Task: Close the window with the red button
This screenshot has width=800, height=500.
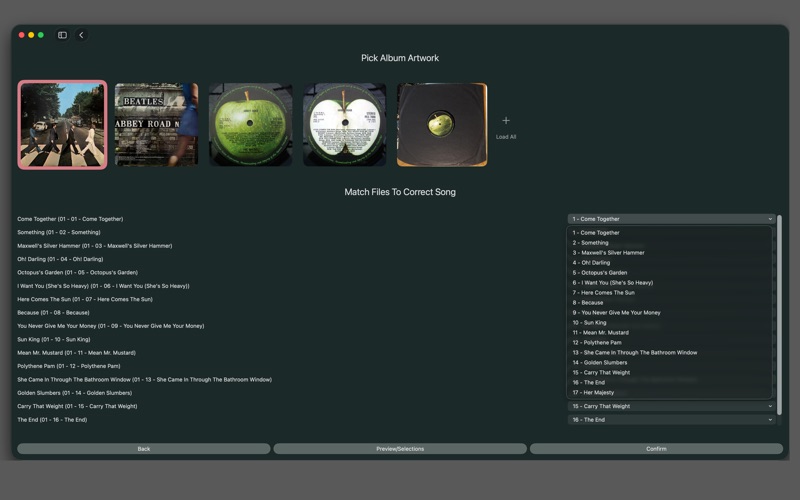Action: pyautogui.click(x=21, y=35)
